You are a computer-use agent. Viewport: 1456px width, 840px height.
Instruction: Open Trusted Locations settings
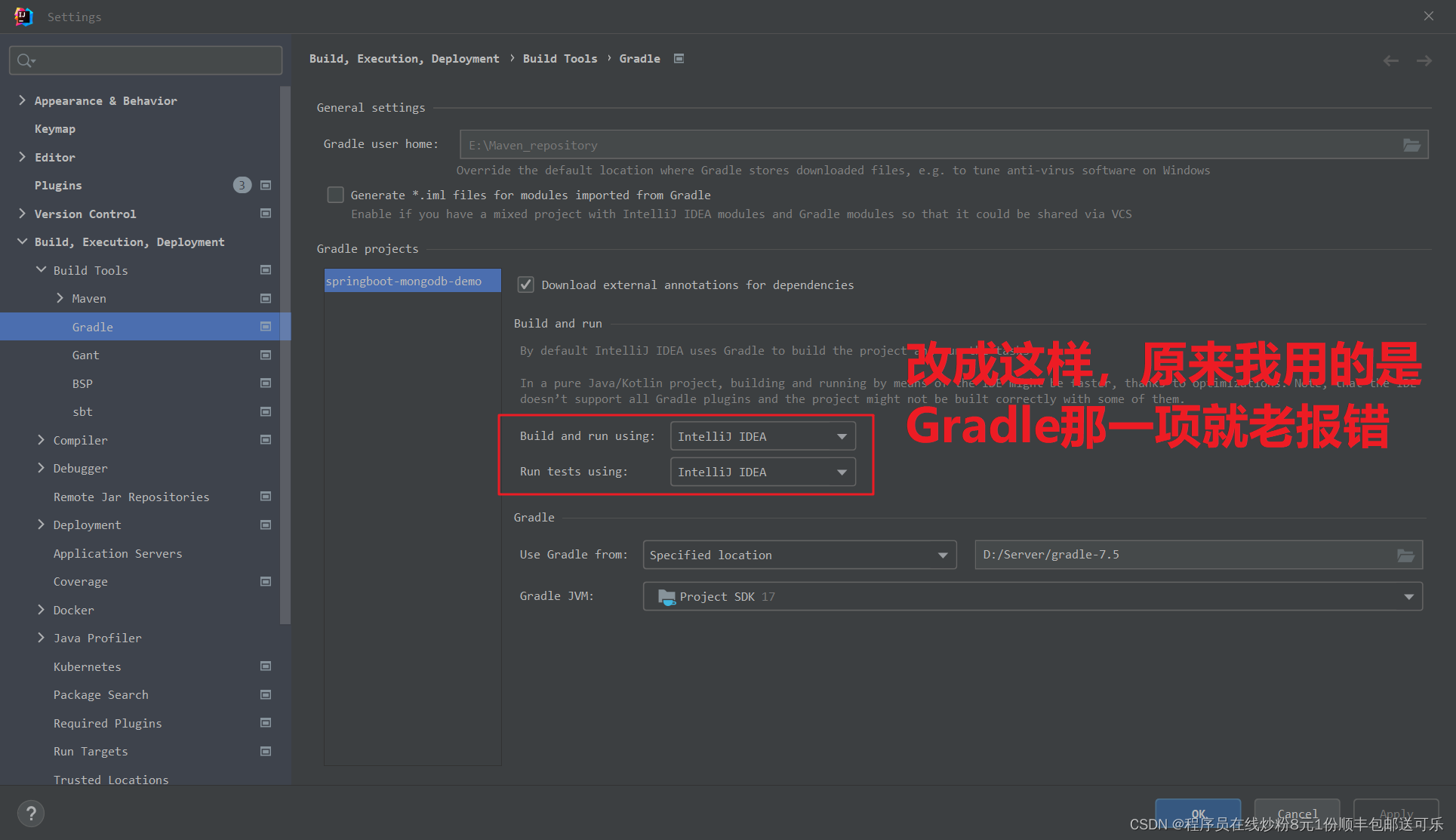coord(111,780)
